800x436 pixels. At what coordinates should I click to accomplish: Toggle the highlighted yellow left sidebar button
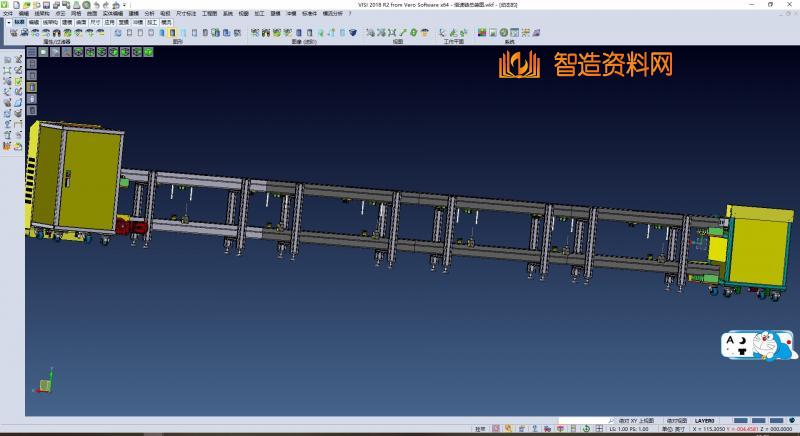coord(33,86)
